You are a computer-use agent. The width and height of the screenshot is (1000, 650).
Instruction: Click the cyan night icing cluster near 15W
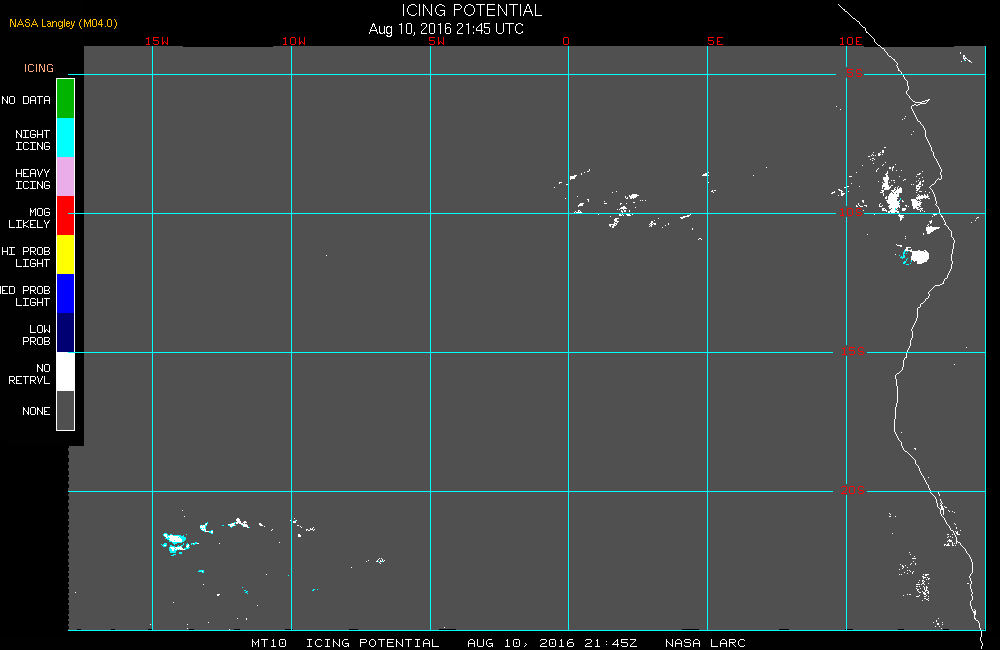coord(177,542)
